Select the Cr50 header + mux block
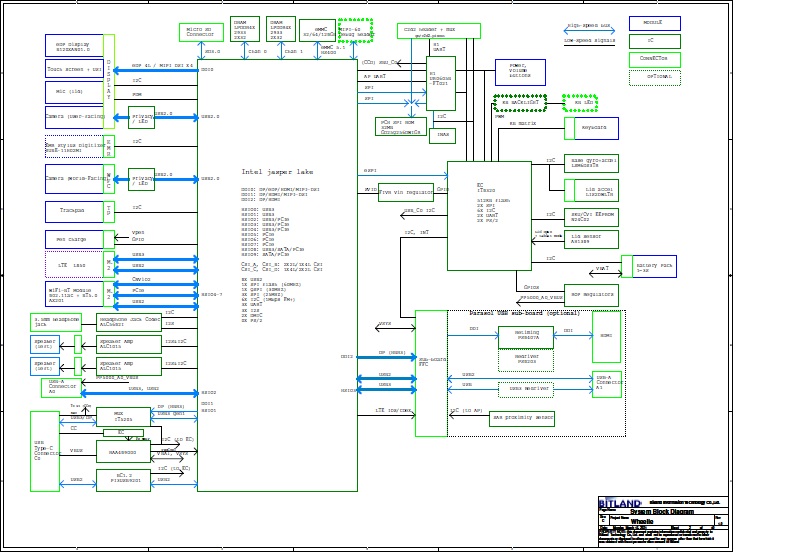 [439, 31]
